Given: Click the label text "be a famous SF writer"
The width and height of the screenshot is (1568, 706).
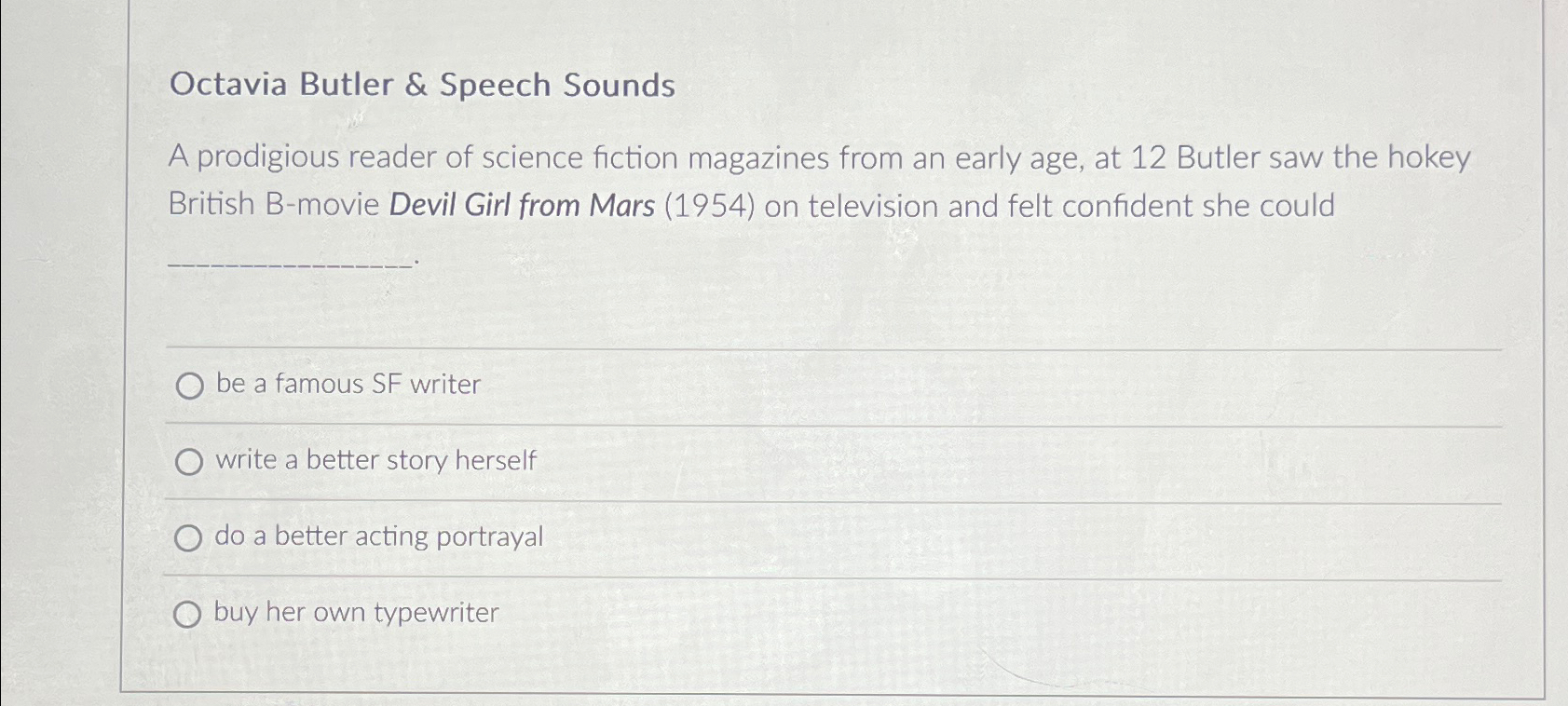Looking at the screenshot, I should 346,385.
